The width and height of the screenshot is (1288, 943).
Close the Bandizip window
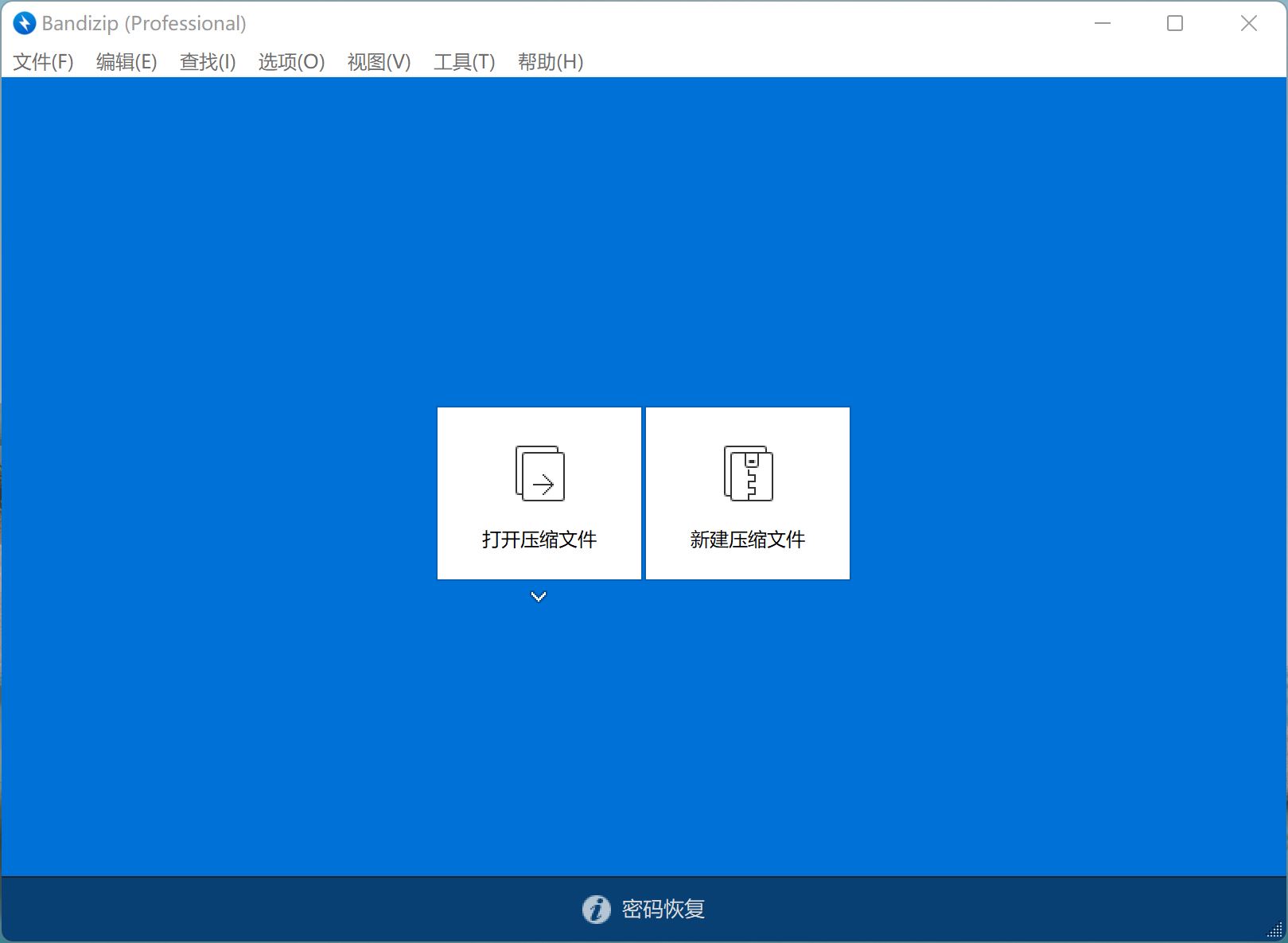1249,23
